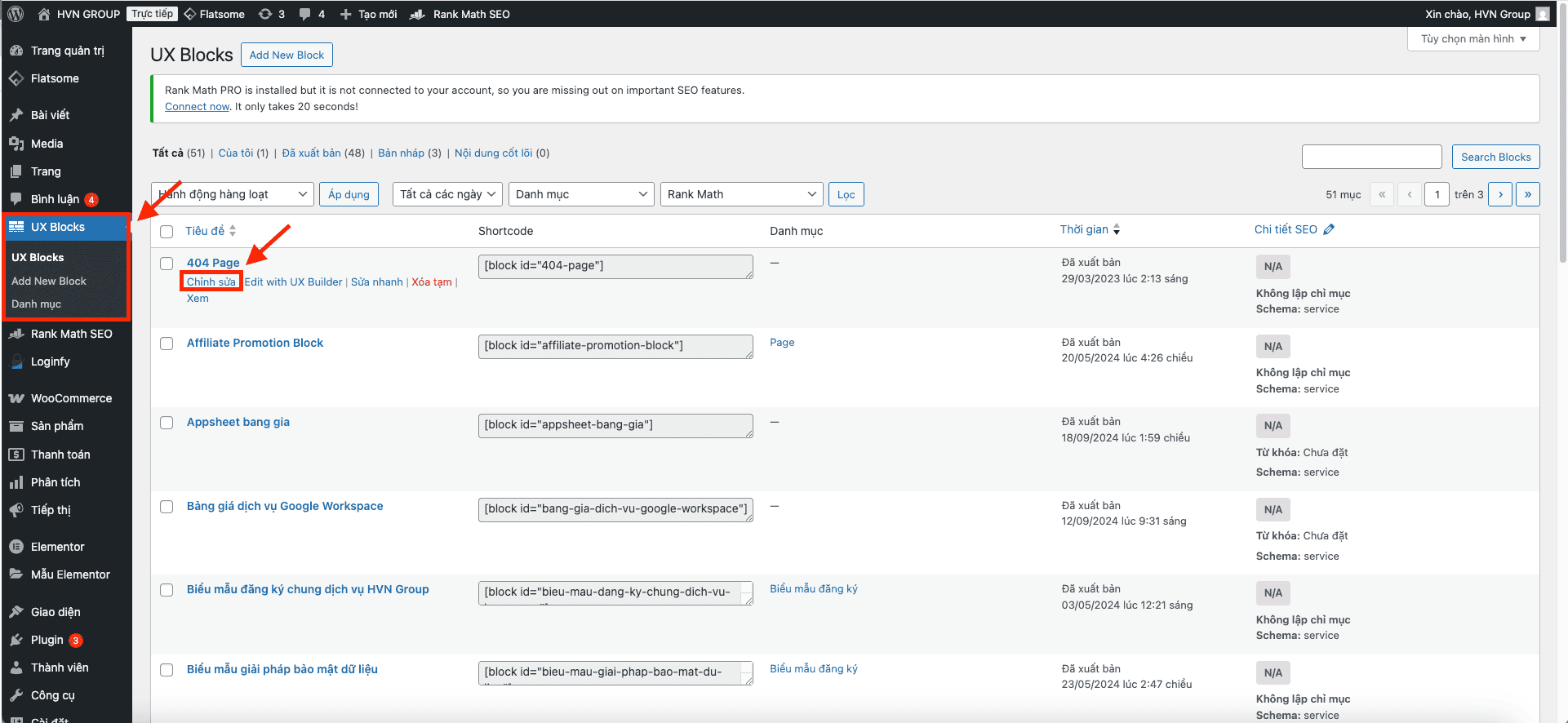Open the Tất cả các ngày date filter
1568x723 pixels.
click(447, 194)
